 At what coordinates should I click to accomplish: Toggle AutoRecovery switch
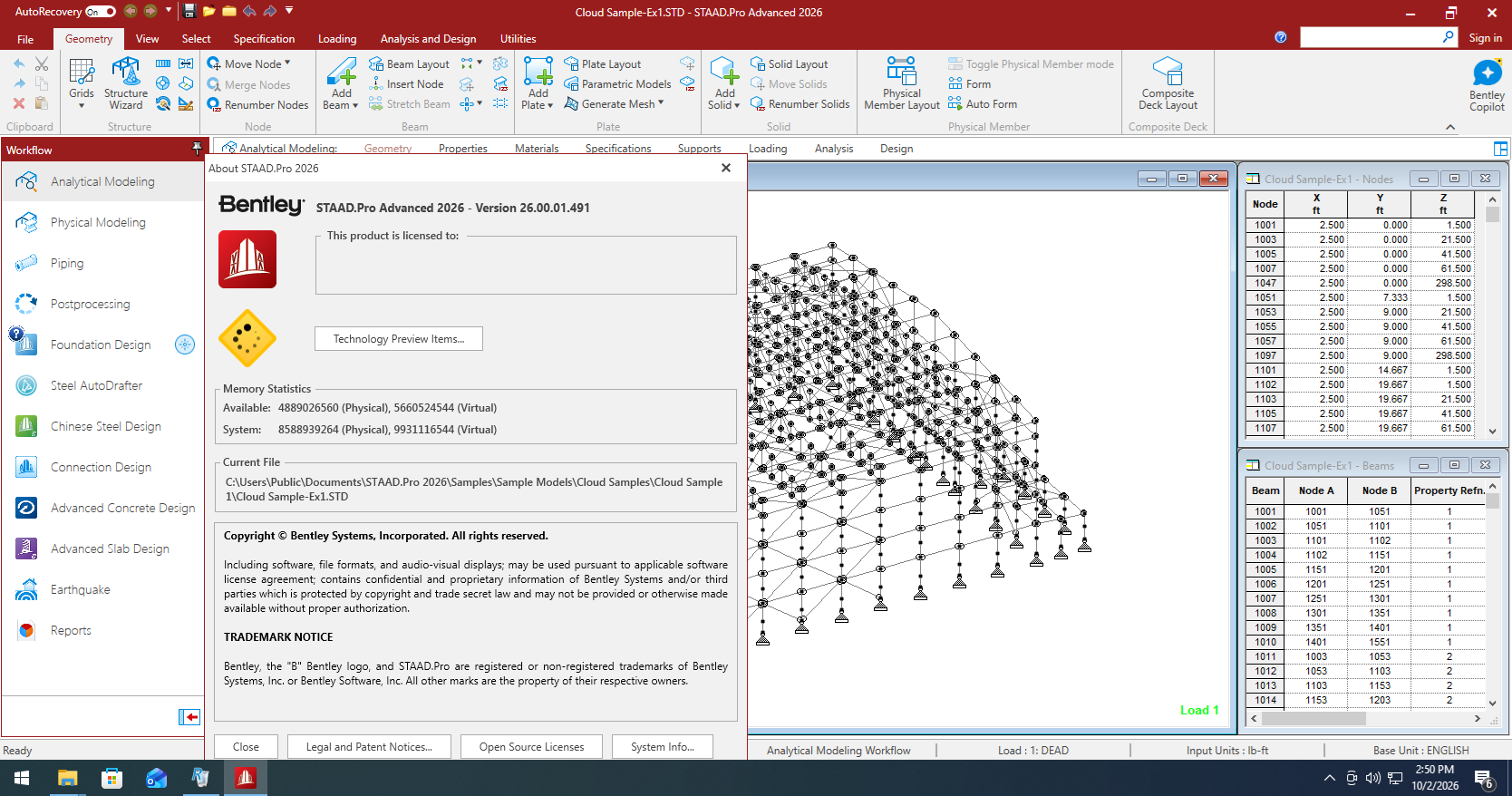coord(101,12)
